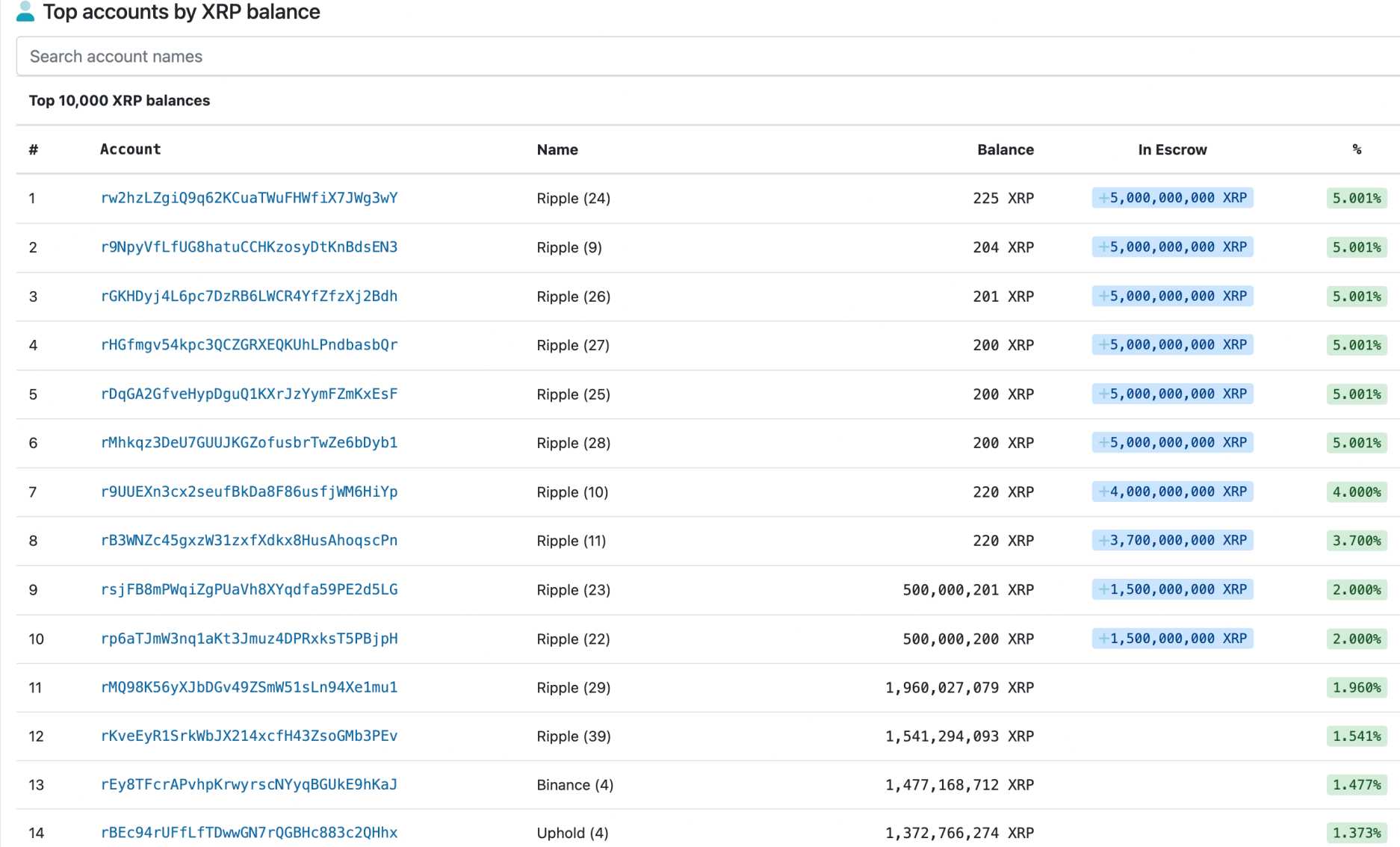
Task: Click the # column header
Action: point(34,149)
